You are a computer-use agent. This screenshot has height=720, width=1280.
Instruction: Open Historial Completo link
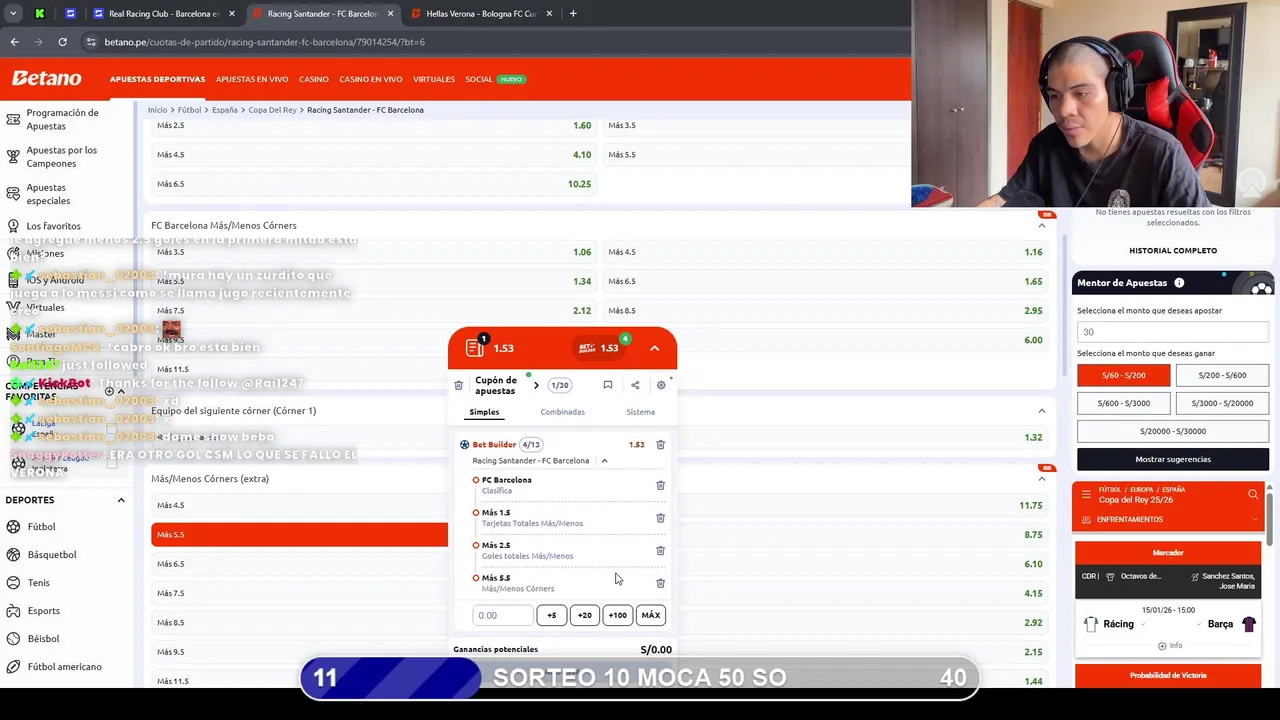tap(1173, 251)
